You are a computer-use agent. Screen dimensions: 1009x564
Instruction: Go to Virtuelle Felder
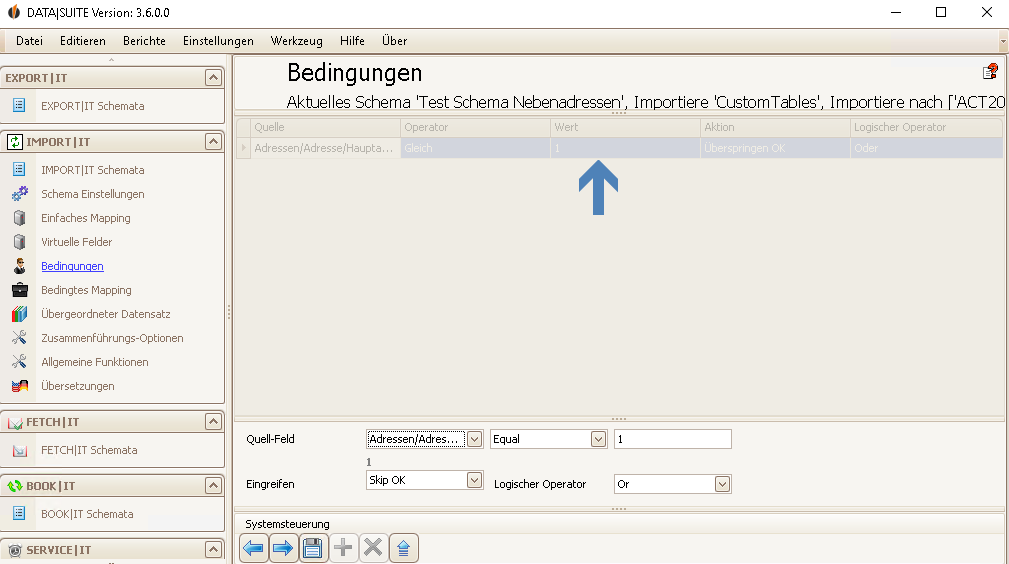[x=77, y=242]
